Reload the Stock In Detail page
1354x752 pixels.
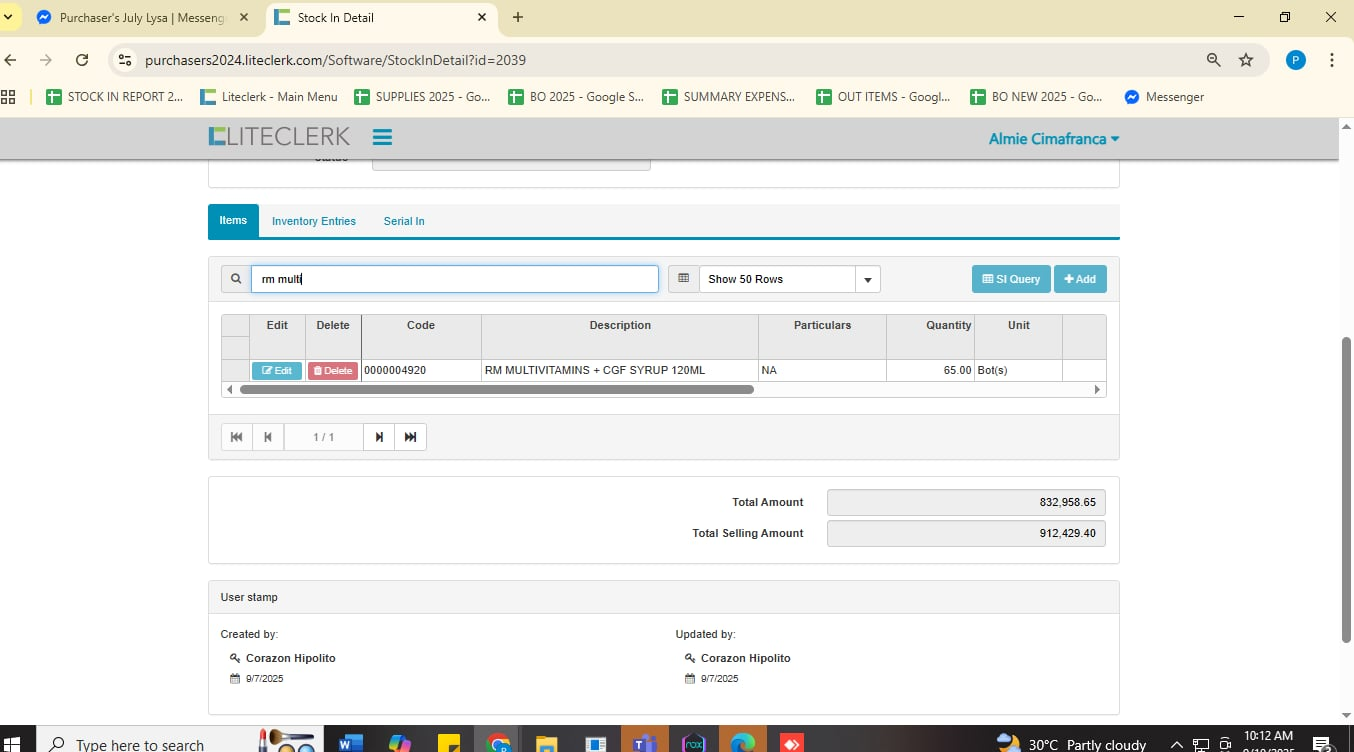(83, 60)
